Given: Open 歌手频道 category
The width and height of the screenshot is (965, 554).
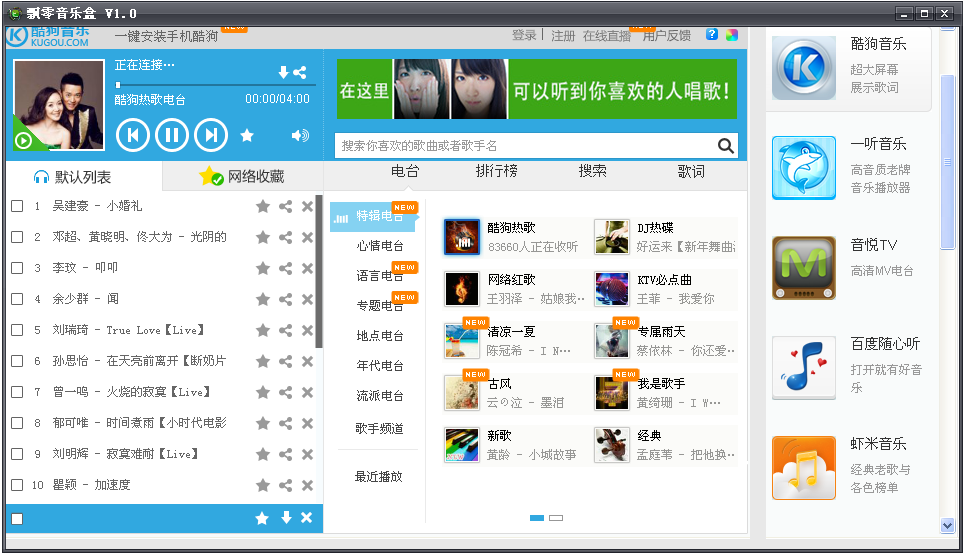Looking at the screenshot, I should [x=379, y=428].
